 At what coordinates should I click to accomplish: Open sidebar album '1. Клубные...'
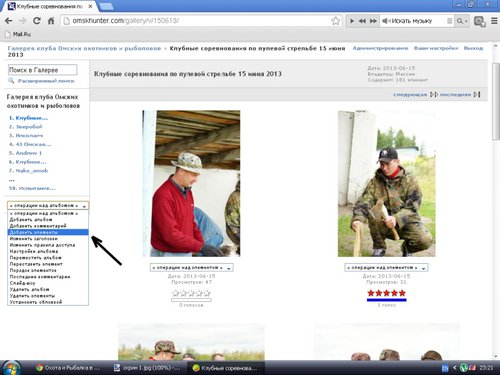tap(28, 118)
